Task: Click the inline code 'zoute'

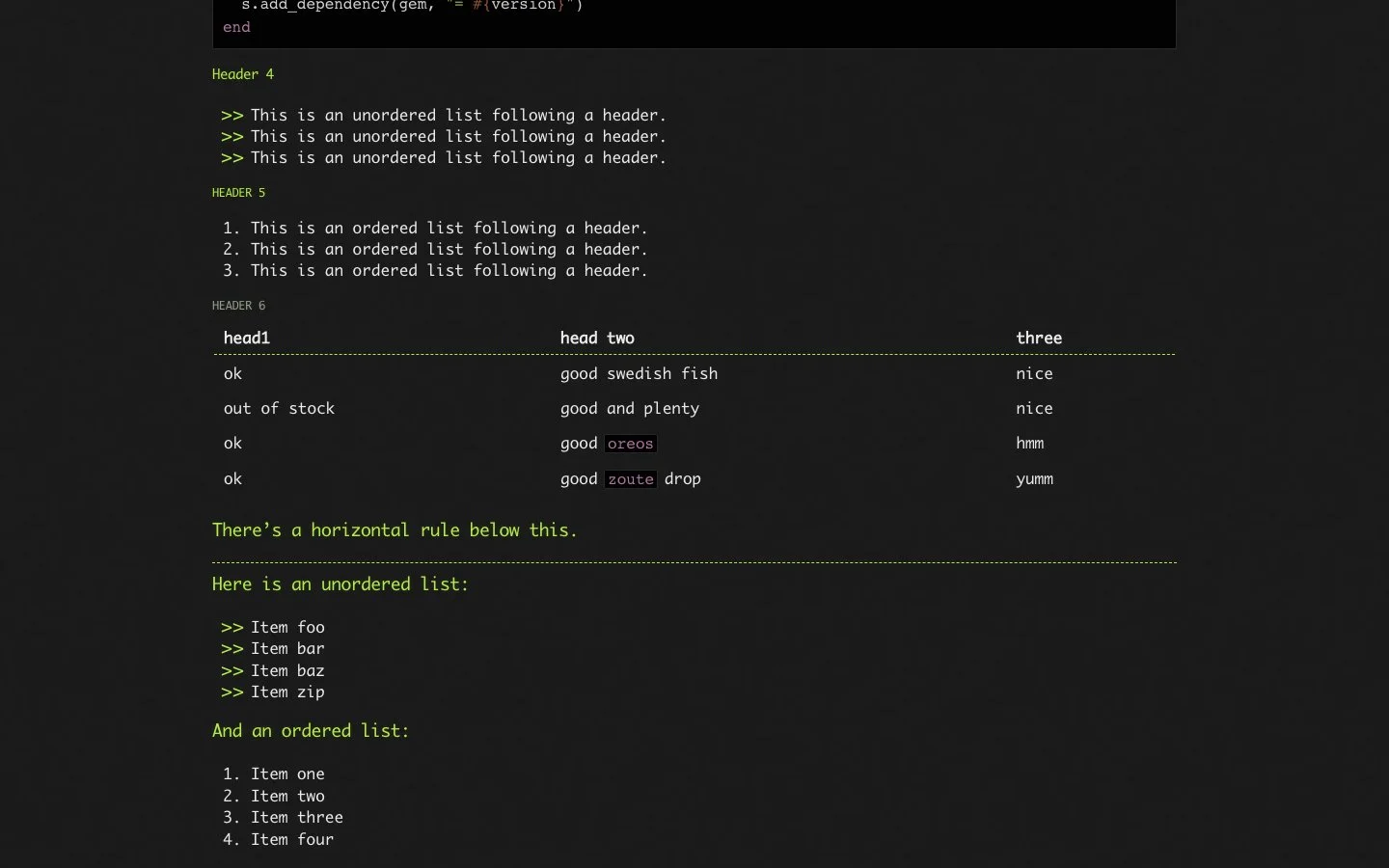Action: (x=631, y=479)
